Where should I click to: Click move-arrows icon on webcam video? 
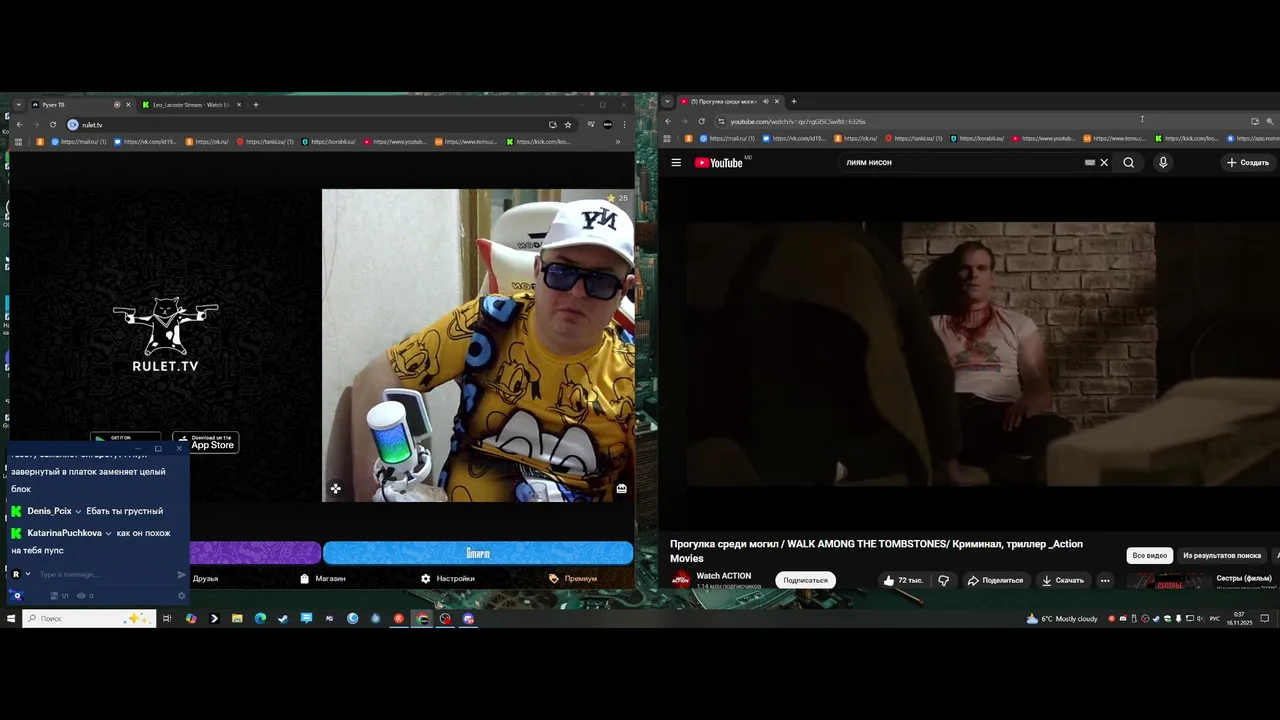tap(336, 489)
